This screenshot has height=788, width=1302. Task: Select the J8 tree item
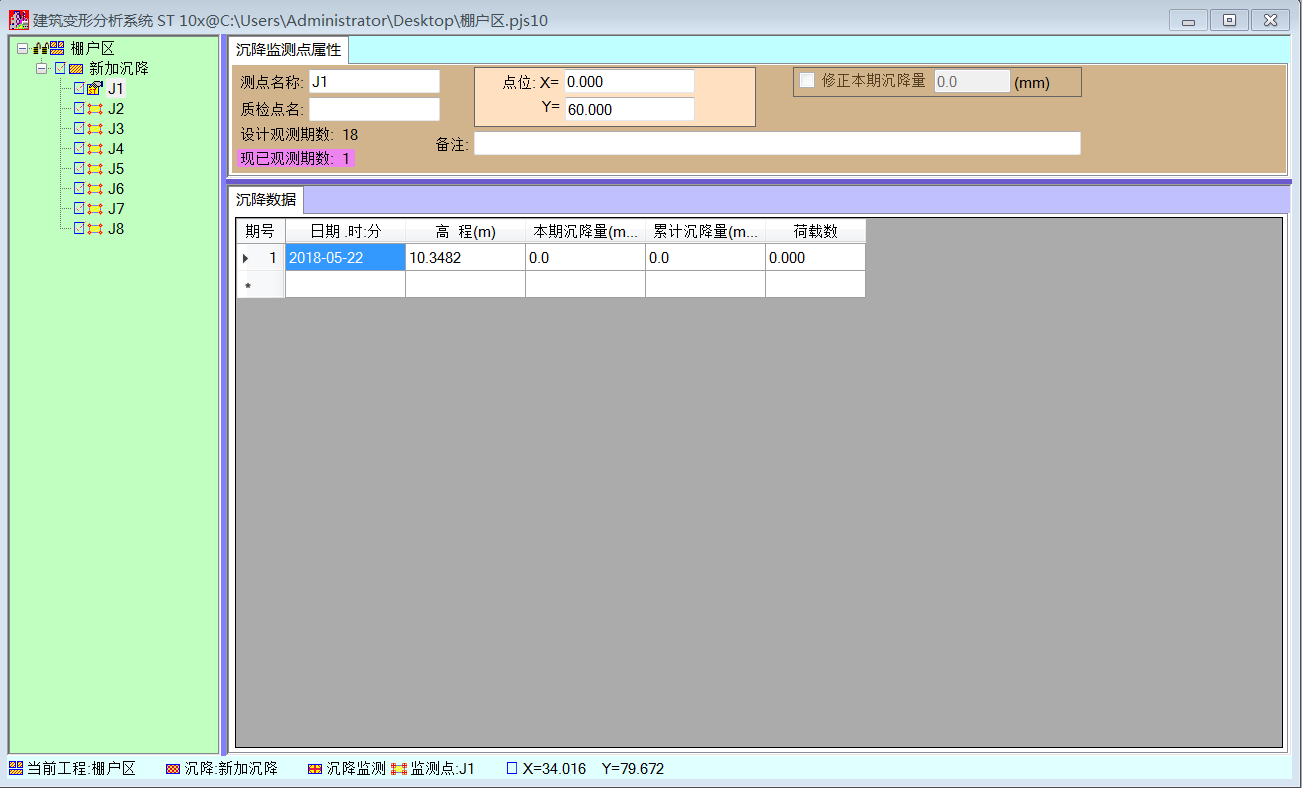(116, 229)
